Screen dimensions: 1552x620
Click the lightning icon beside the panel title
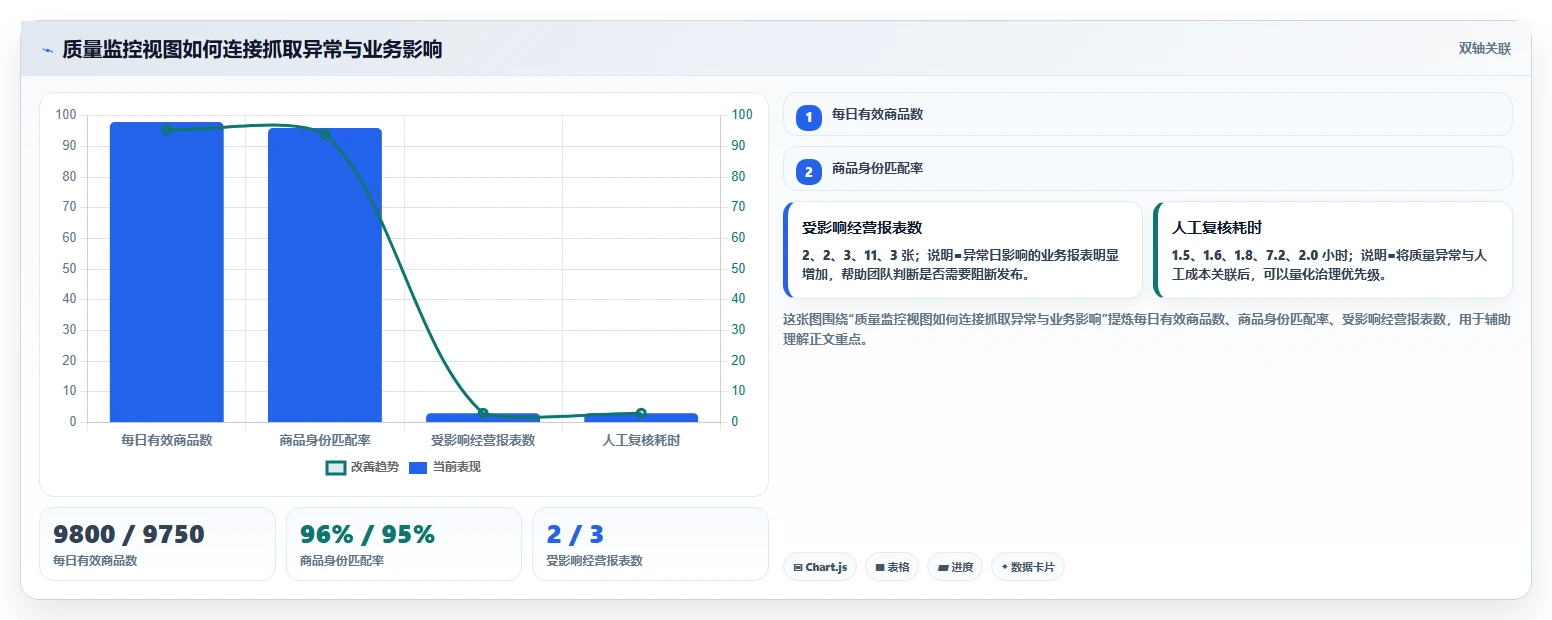[47, 50]
